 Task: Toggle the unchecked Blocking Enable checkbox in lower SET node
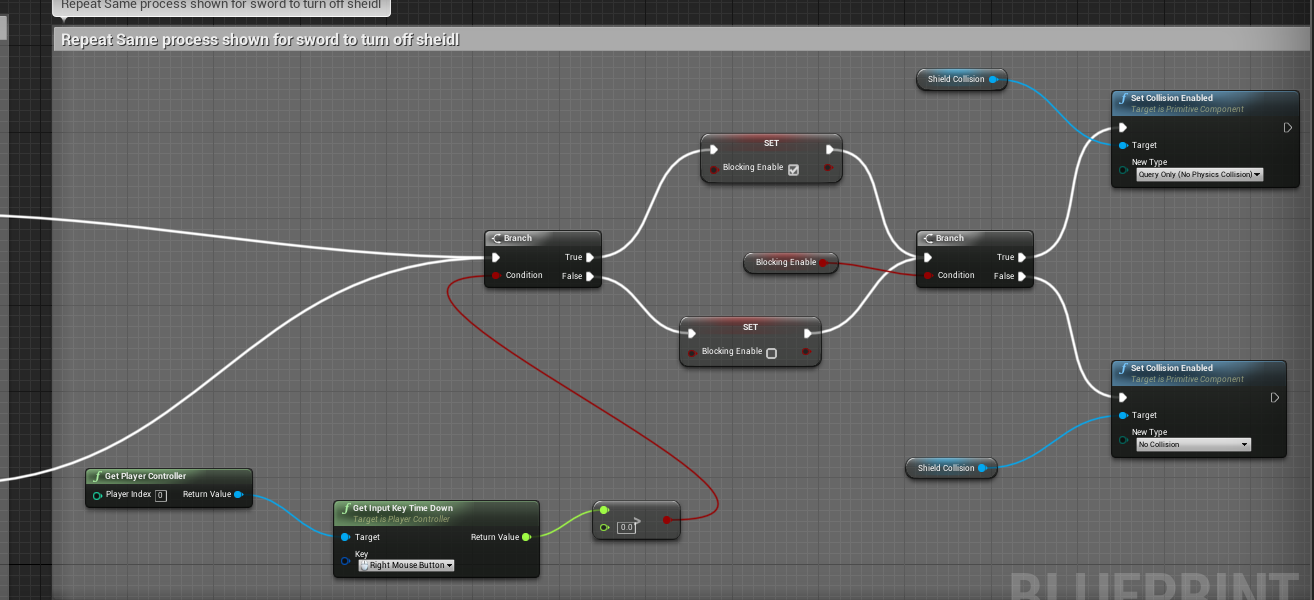coord(771,353)
